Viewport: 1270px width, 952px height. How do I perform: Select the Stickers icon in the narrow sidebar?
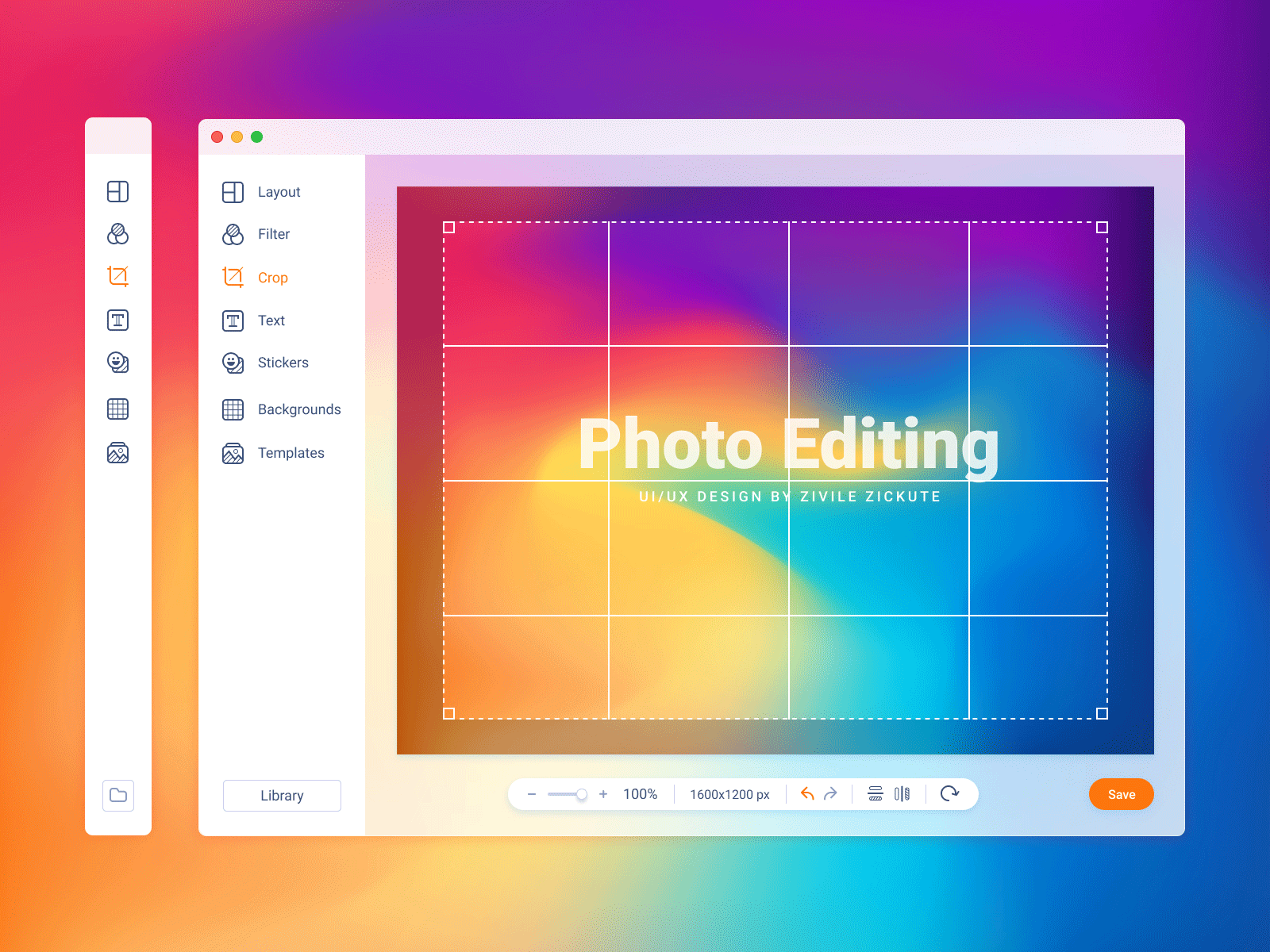click(x=117, y=363)
